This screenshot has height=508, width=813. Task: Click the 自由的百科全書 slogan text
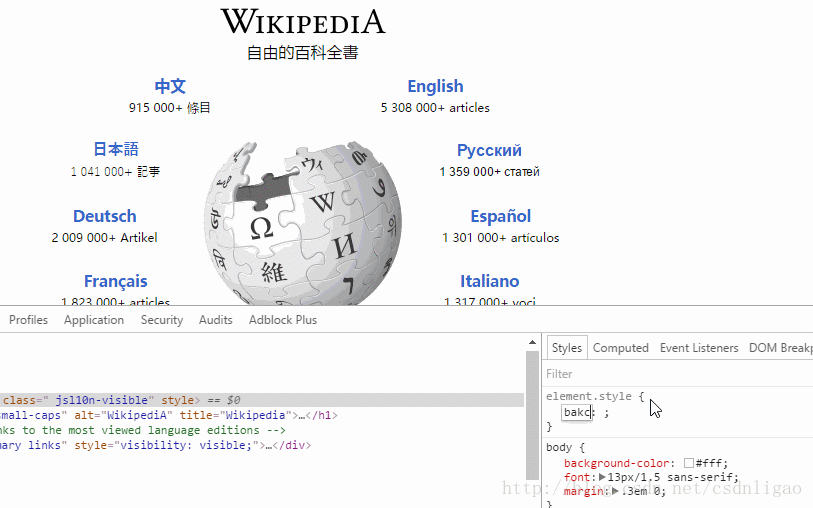303,52
